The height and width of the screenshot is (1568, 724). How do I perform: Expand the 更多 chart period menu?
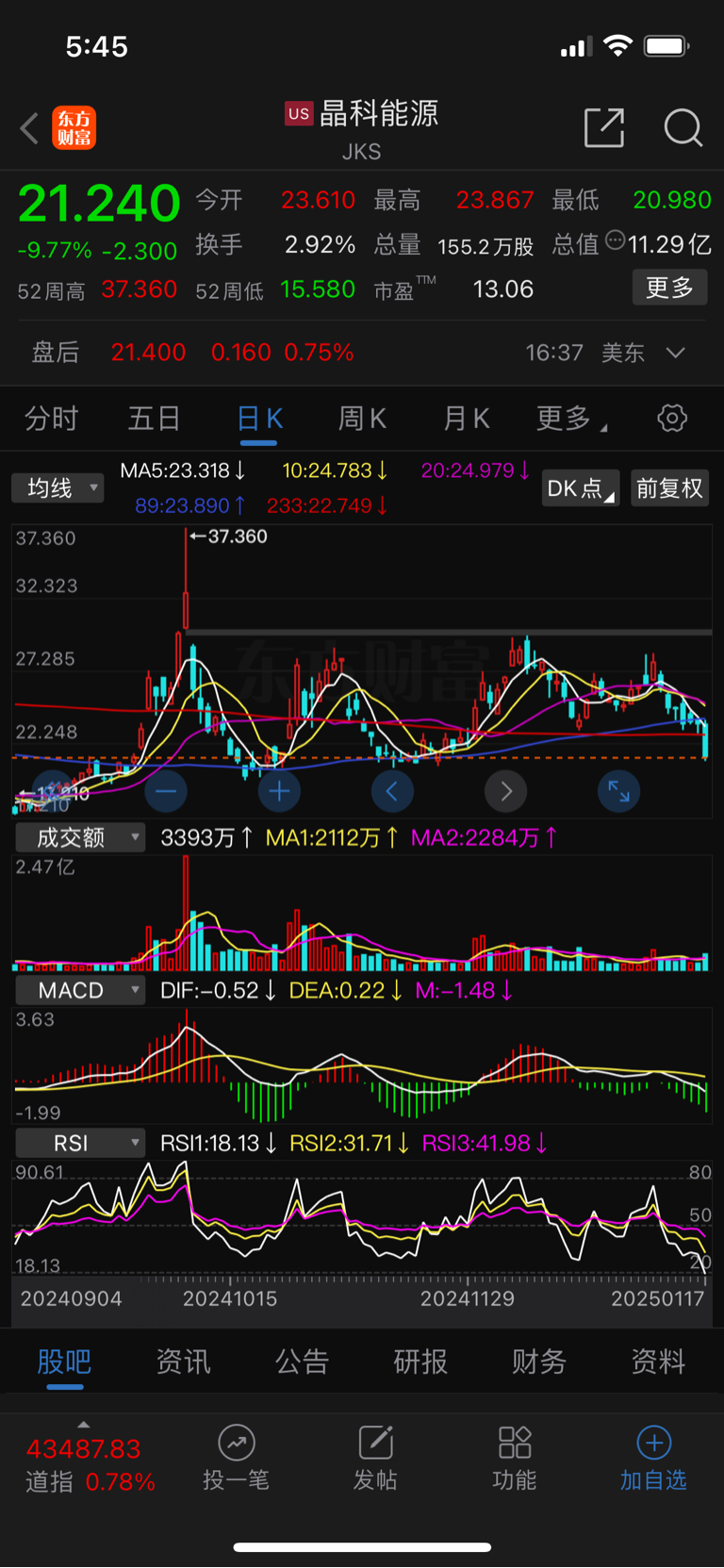click(571, 418)
